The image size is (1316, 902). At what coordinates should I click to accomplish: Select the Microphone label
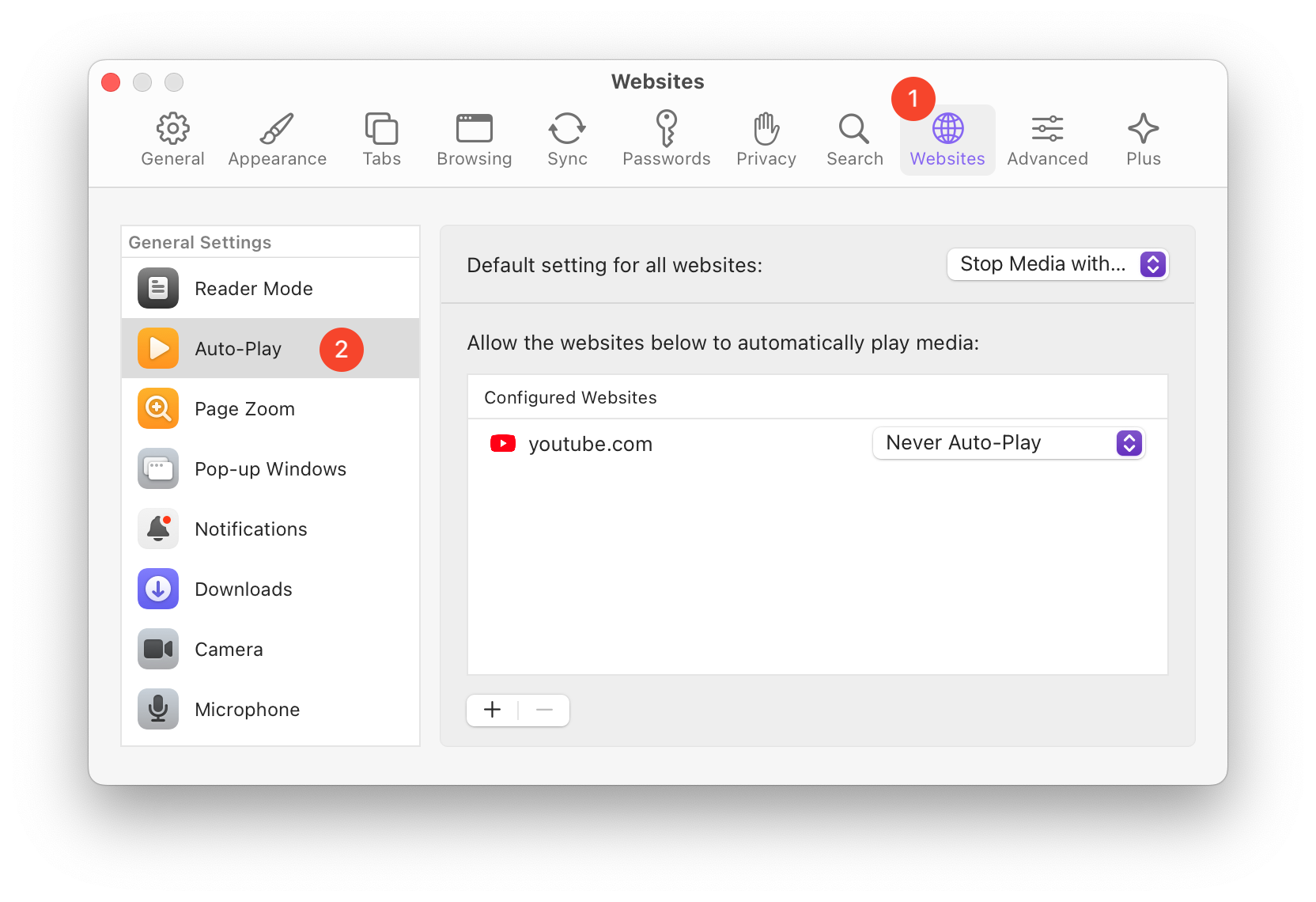(x=248, y=710)
